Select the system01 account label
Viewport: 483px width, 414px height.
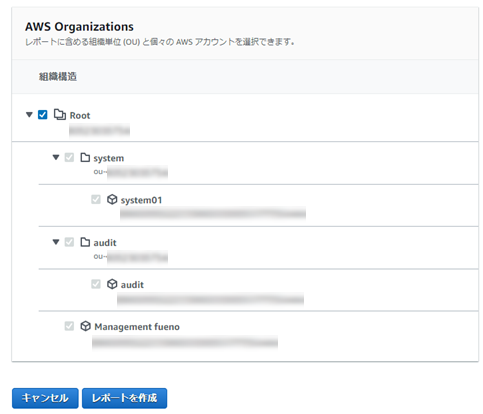pos(141,200)
